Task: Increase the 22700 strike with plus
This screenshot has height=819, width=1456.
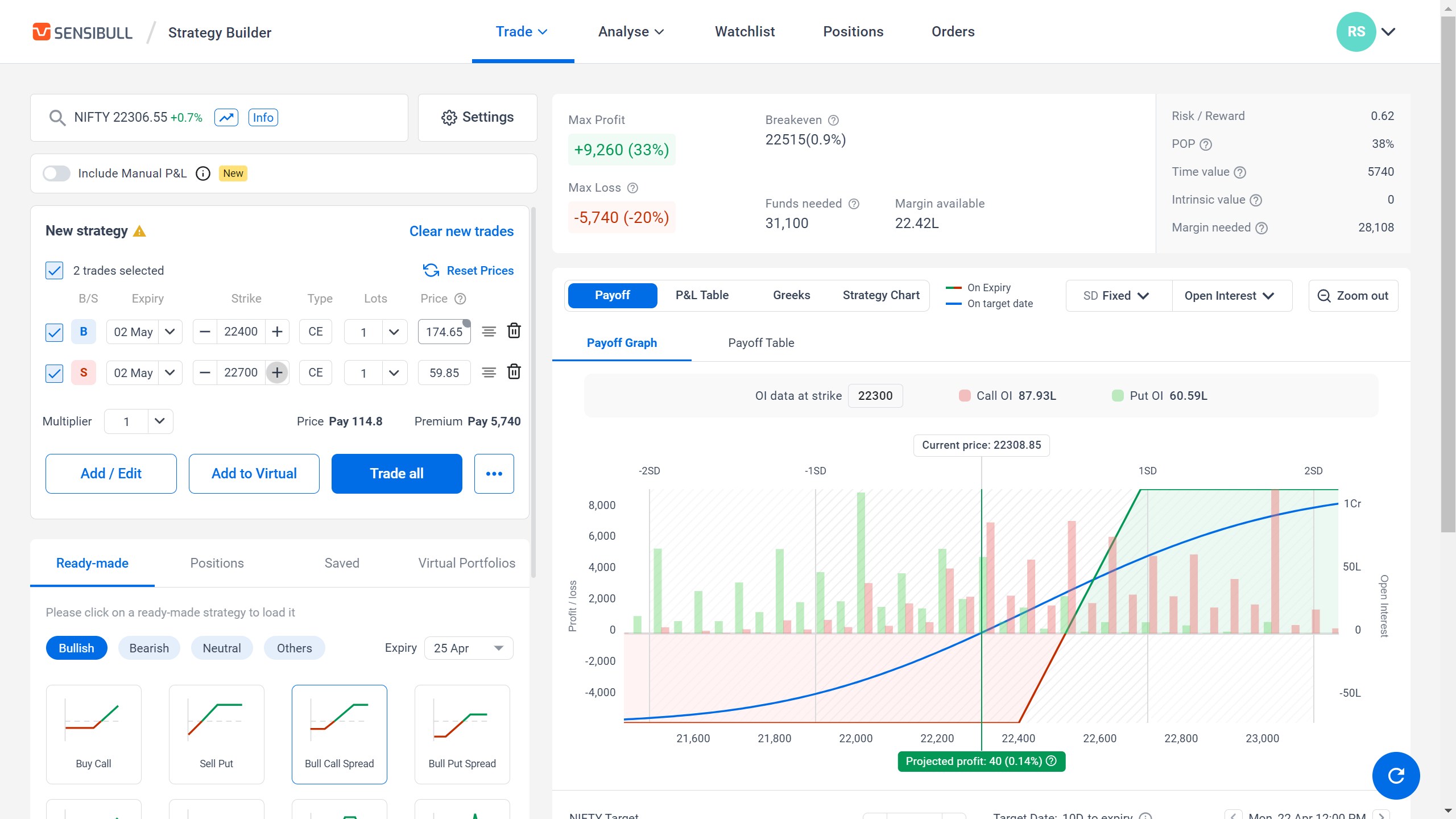Action: 277,373
